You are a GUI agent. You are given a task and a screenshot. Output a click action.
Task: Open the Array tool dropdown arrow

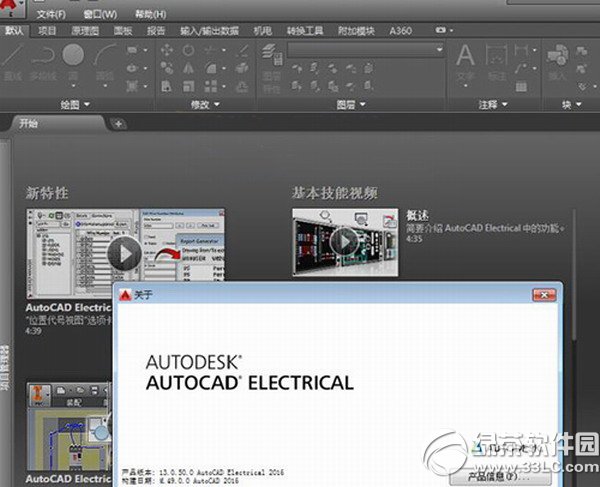223,86
